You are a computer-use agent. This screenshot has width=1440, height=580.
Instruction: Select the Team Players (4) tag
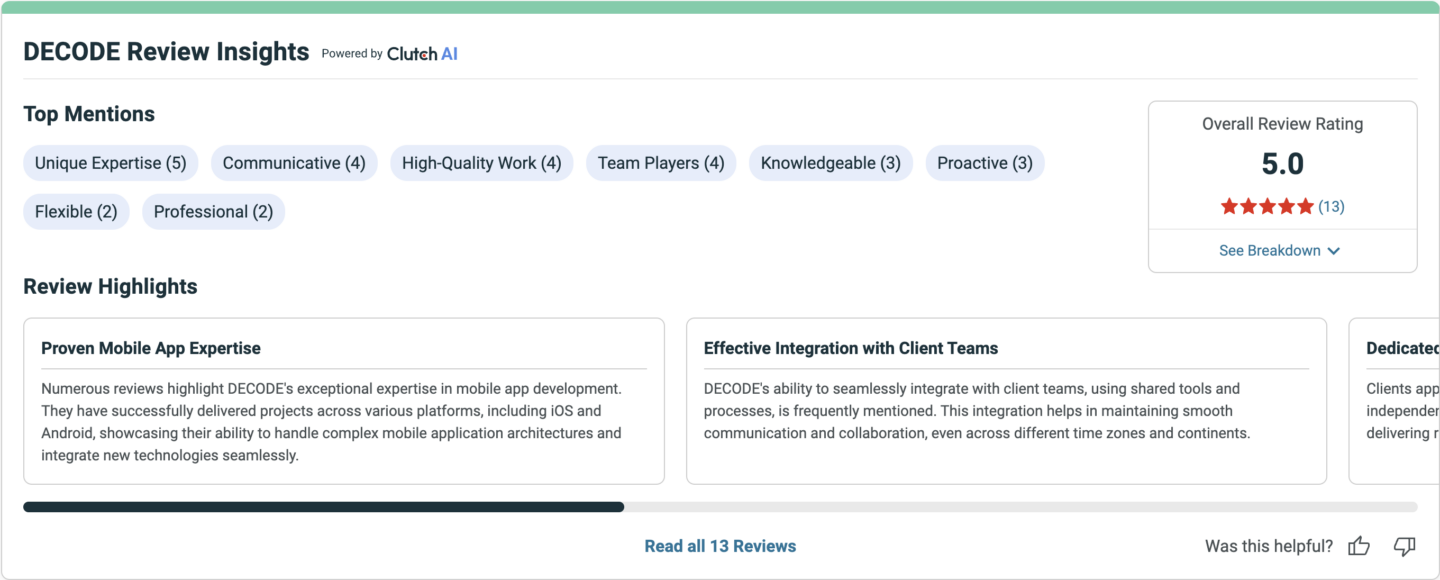pos(661,163)
